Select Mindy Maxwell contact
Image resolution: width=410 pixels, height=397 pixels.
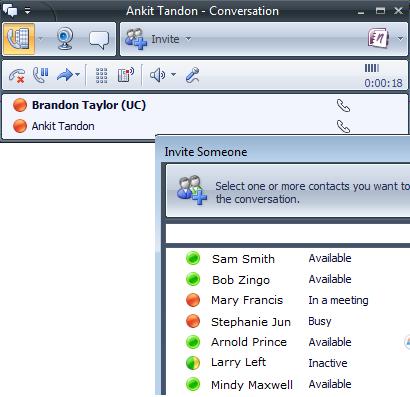(x=252, y=385)
